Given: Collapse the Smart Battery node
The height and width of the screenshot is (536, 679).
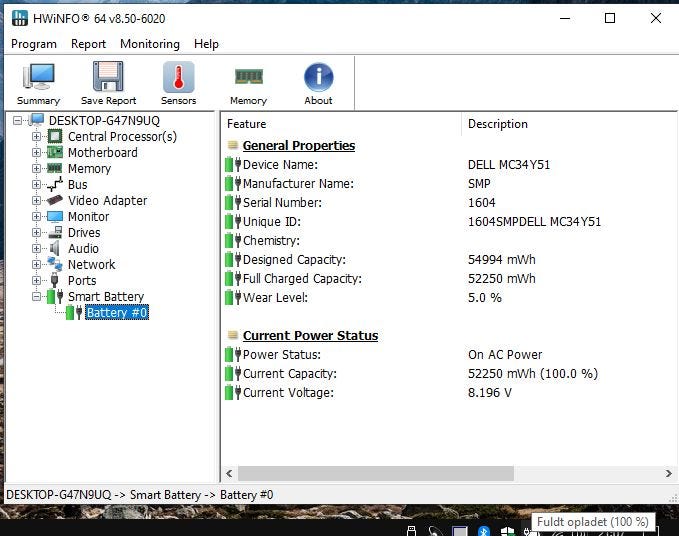Looking at the screenshot, I should point(36,297).
